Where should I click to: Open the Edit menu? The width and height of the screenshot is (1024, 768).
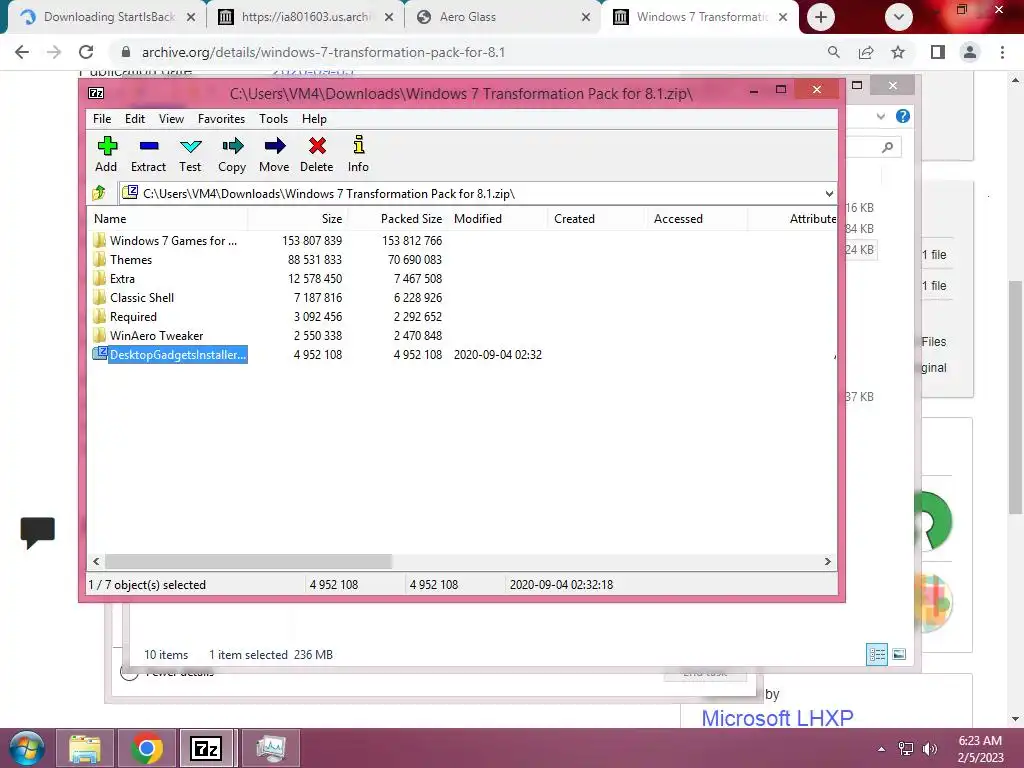tap(135, 119)
